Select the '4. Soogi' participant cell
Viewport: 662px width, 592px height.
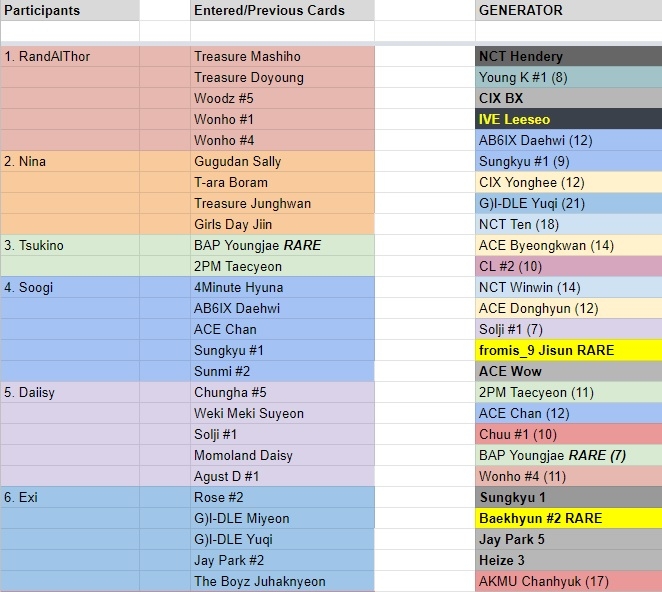tap(70, 287)
